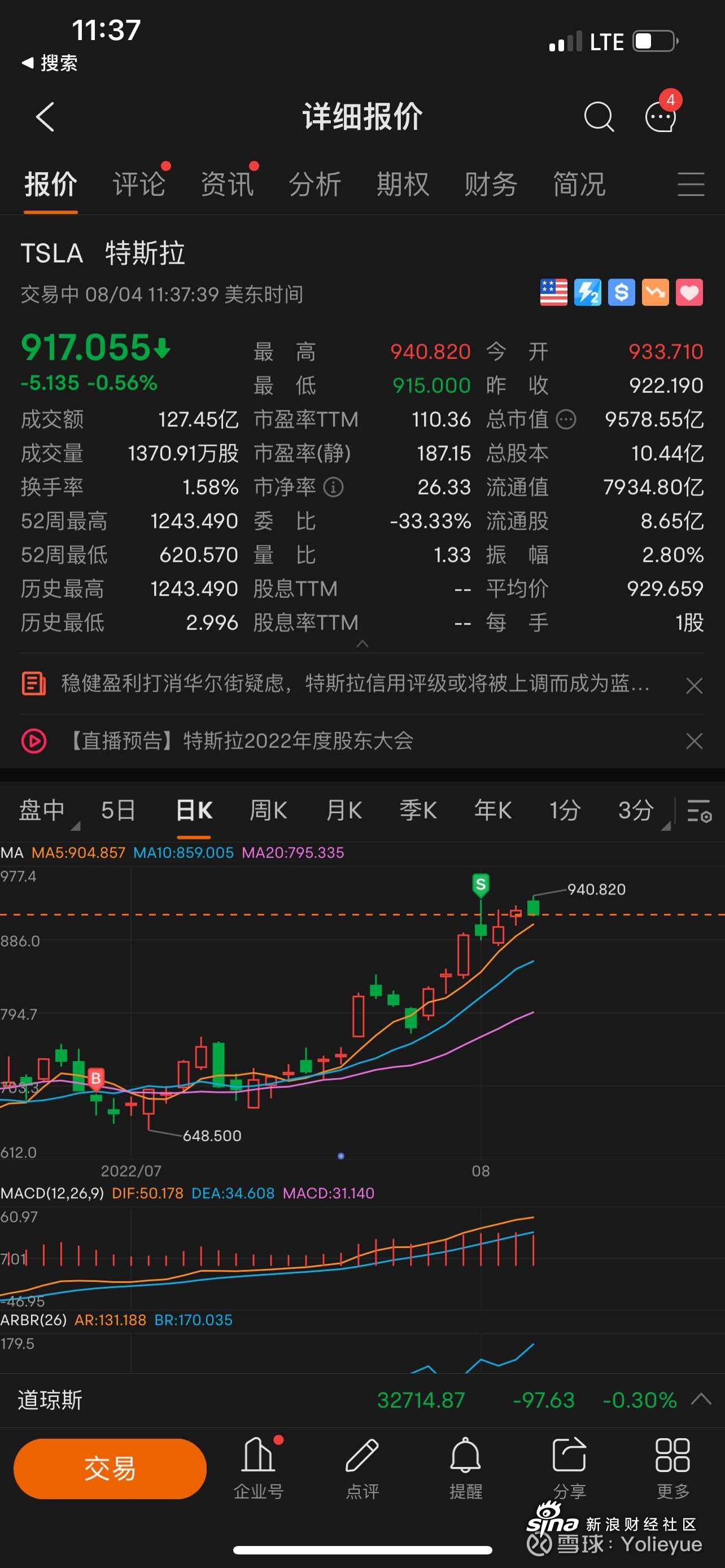Tap the orange 交易 trade button

tap(110, 1468)
